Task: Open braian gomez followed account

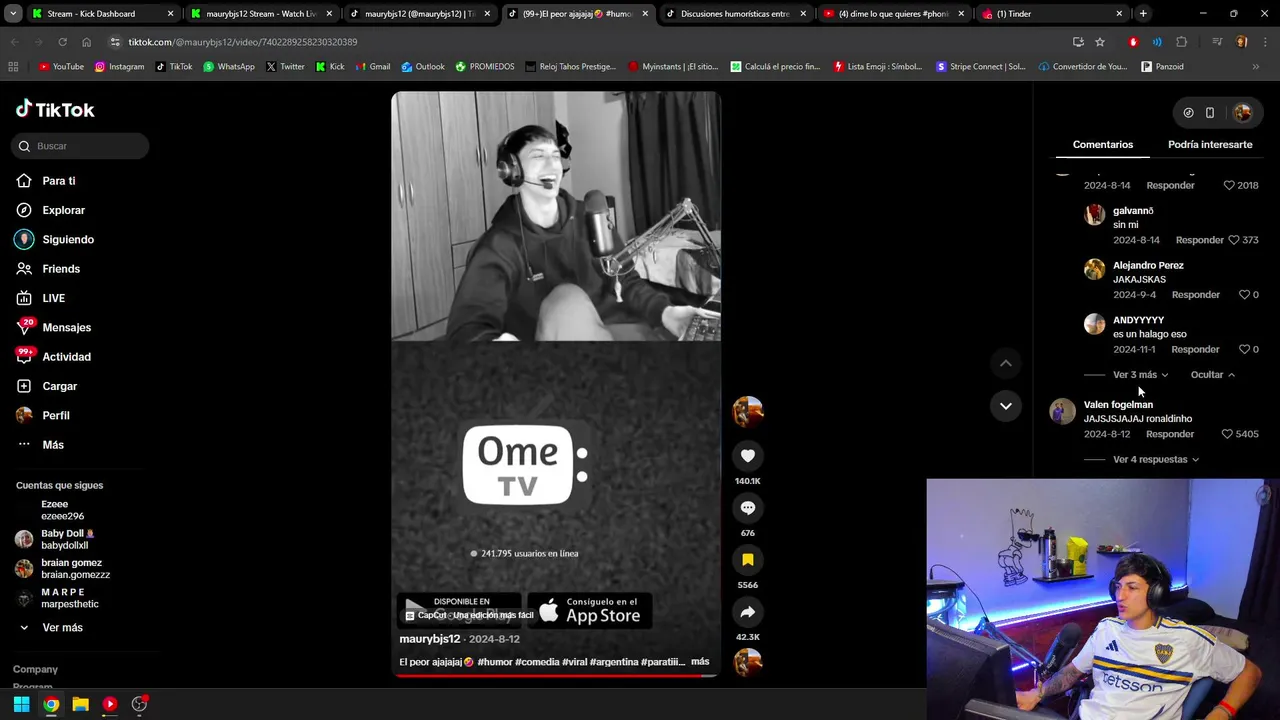Action: 63,569
